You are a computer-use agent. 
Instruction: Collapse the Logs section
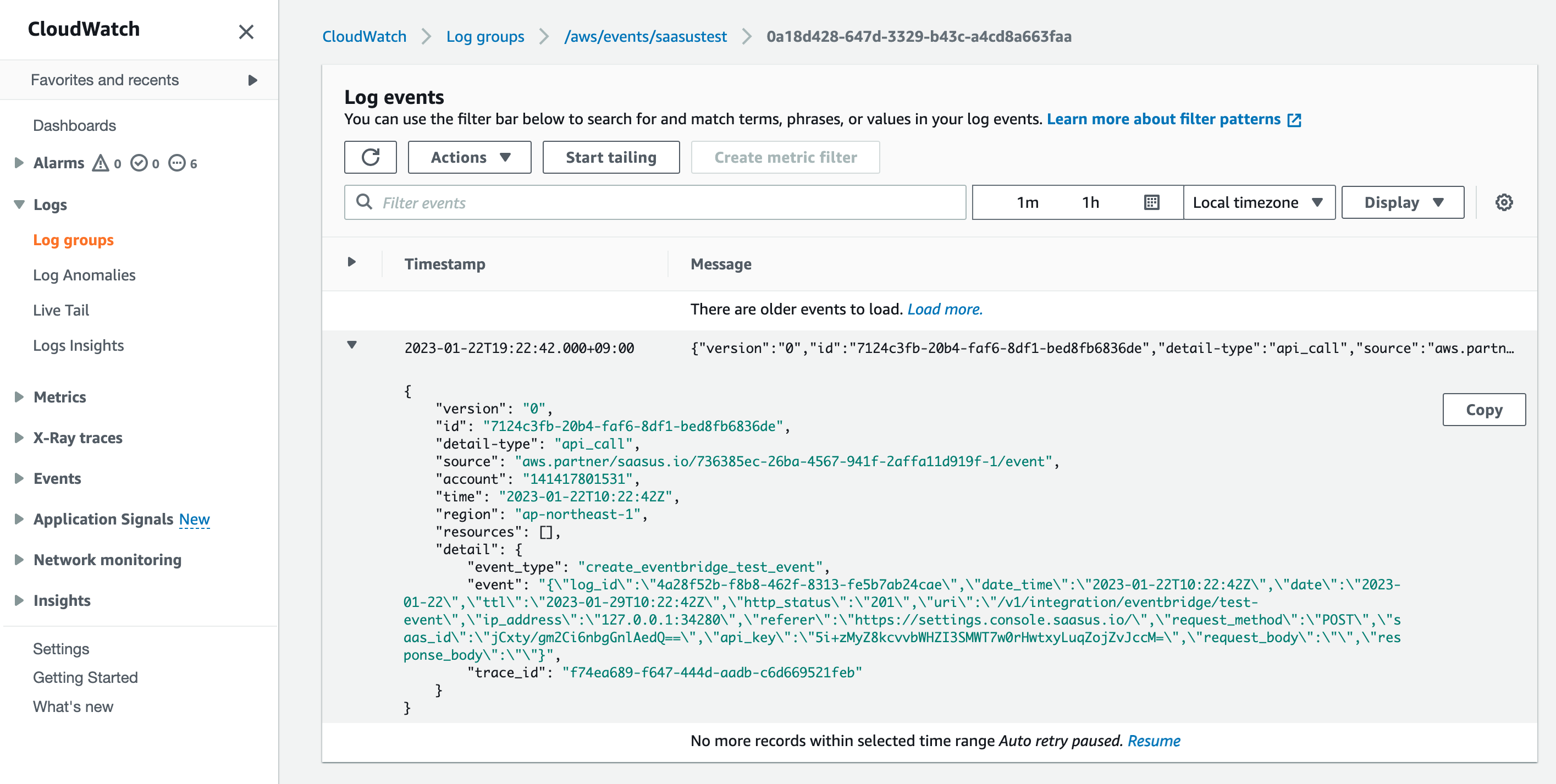(19, 204)
